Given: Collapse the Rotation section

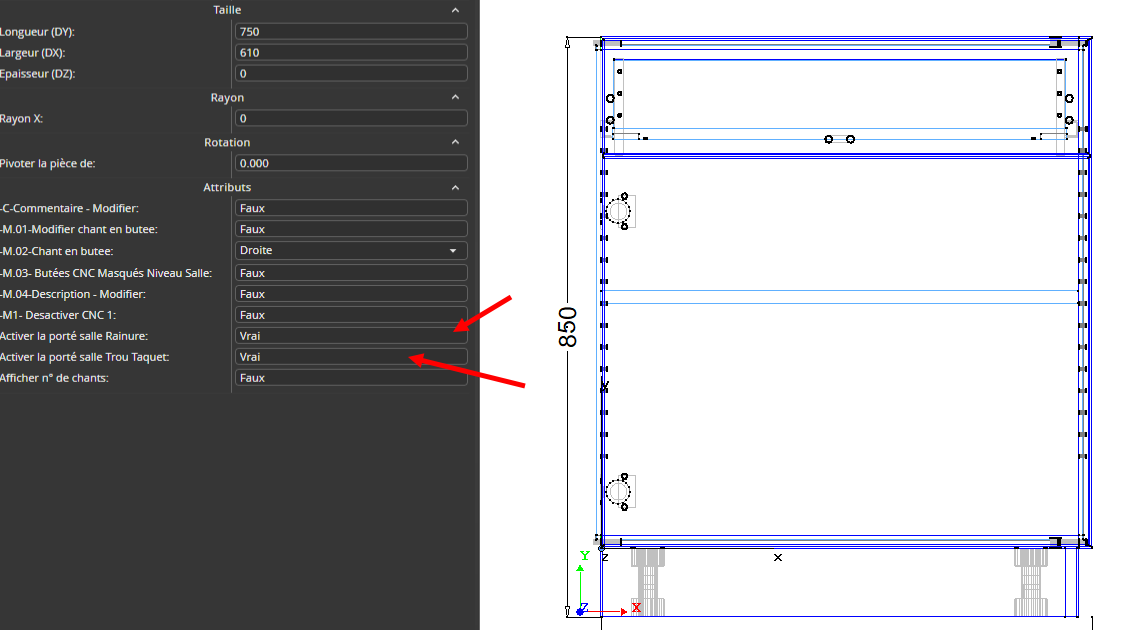Looking at the screenshot, I should click(455, 143).
